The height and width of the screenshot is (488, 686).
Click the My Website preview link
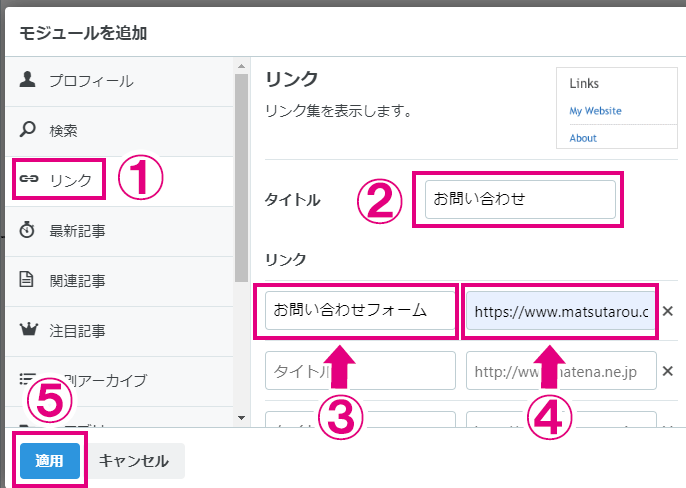(595, 111)
